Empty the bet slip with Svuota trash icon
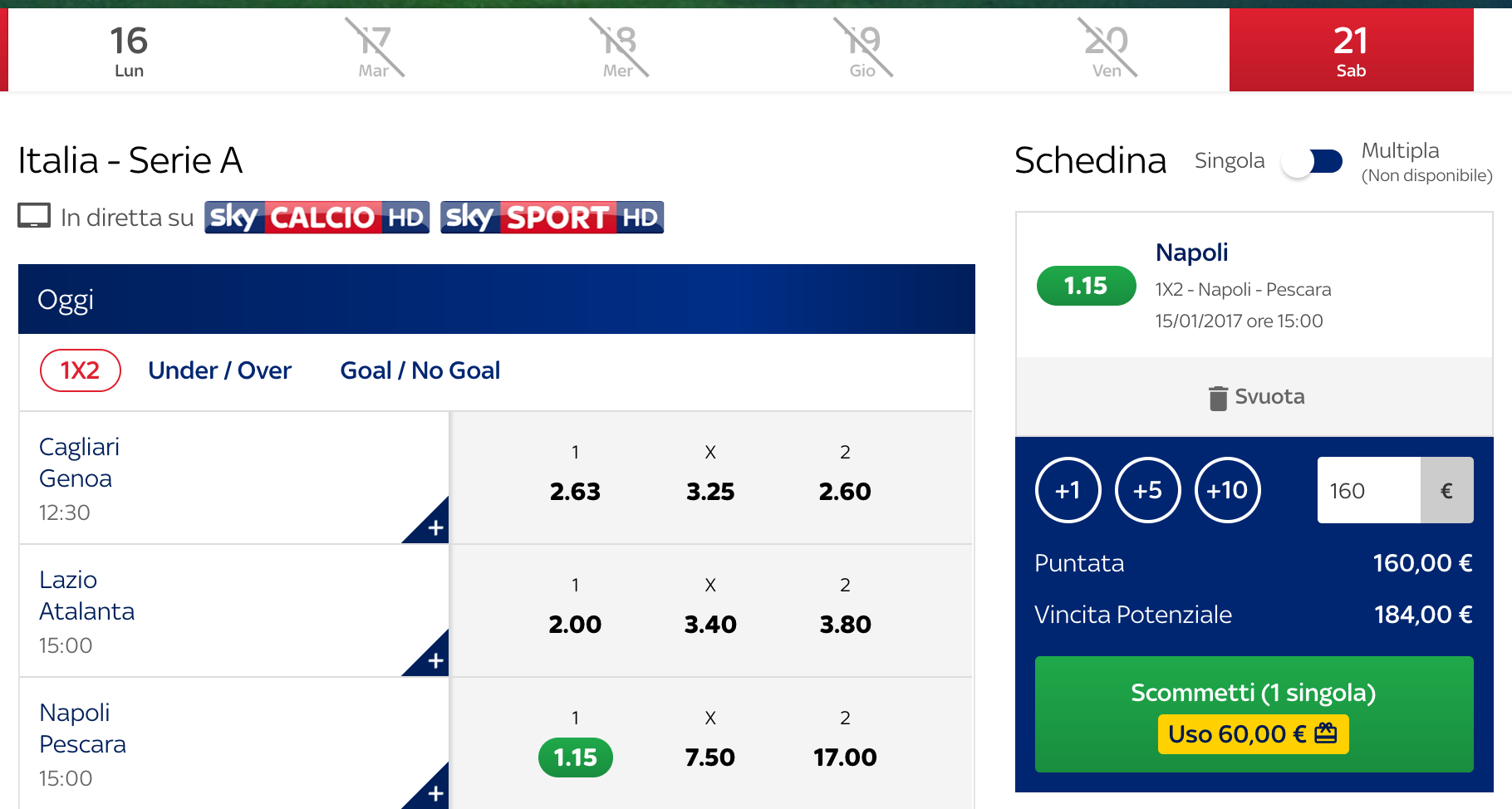 click(x=1256, y=397)
